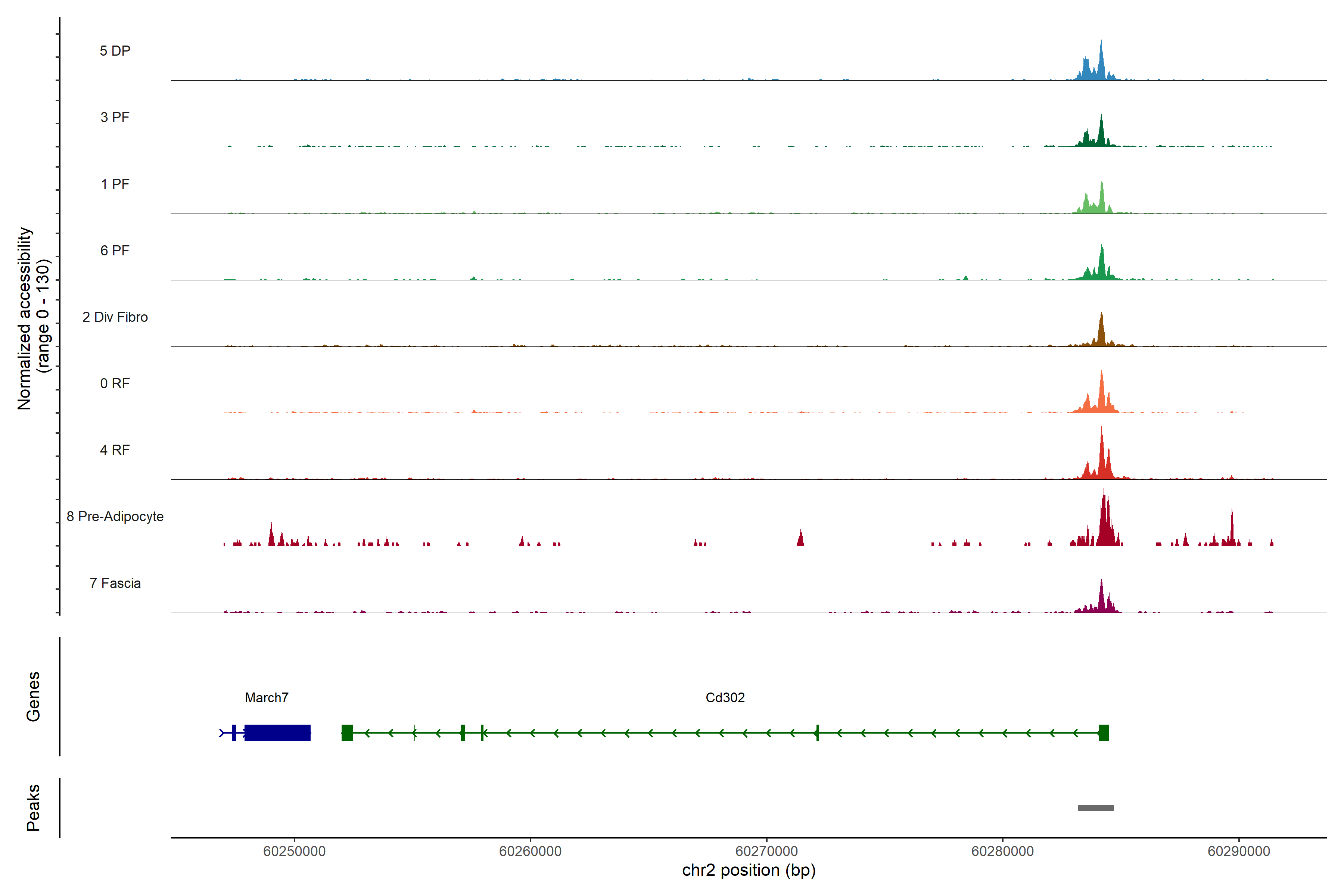Viewport: 1344px width, 896px height.
Task: Click the green Cd302 exon at the left end
Action: [x=347, y=732]
